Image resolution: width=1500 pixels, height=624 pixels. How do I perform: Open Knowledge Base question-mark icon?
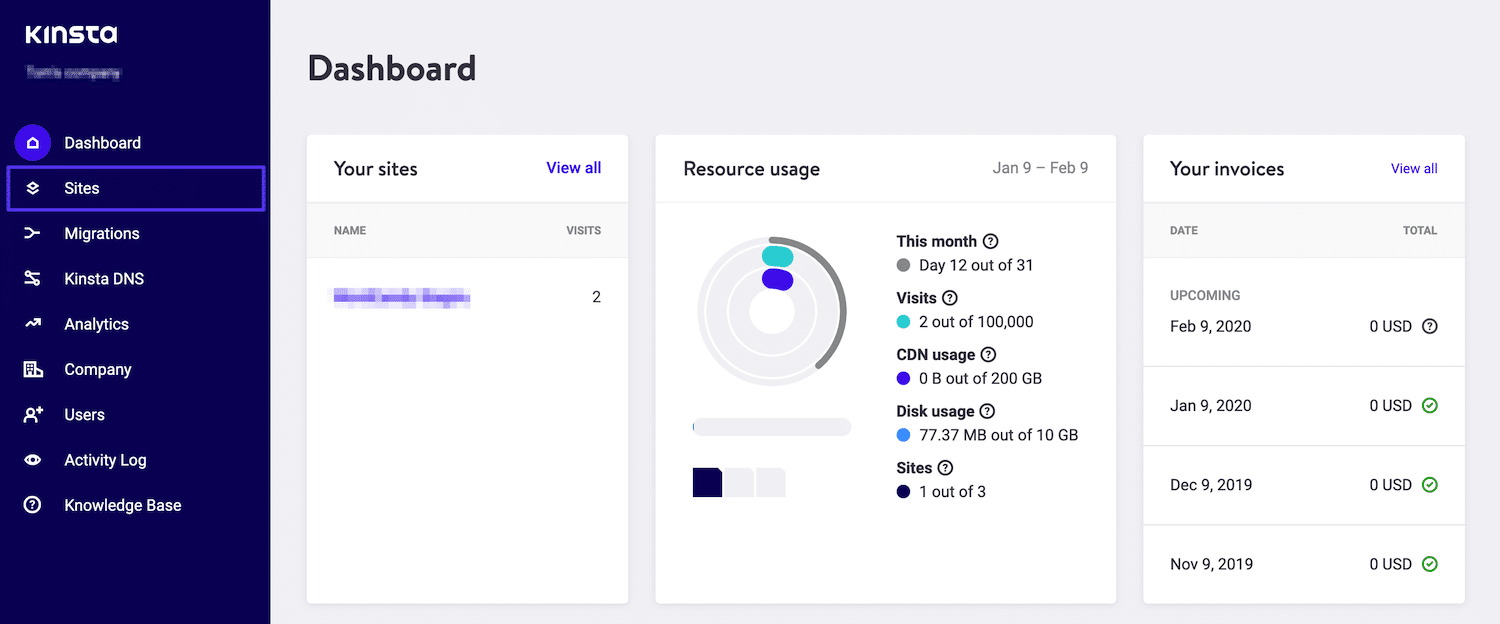33,504
